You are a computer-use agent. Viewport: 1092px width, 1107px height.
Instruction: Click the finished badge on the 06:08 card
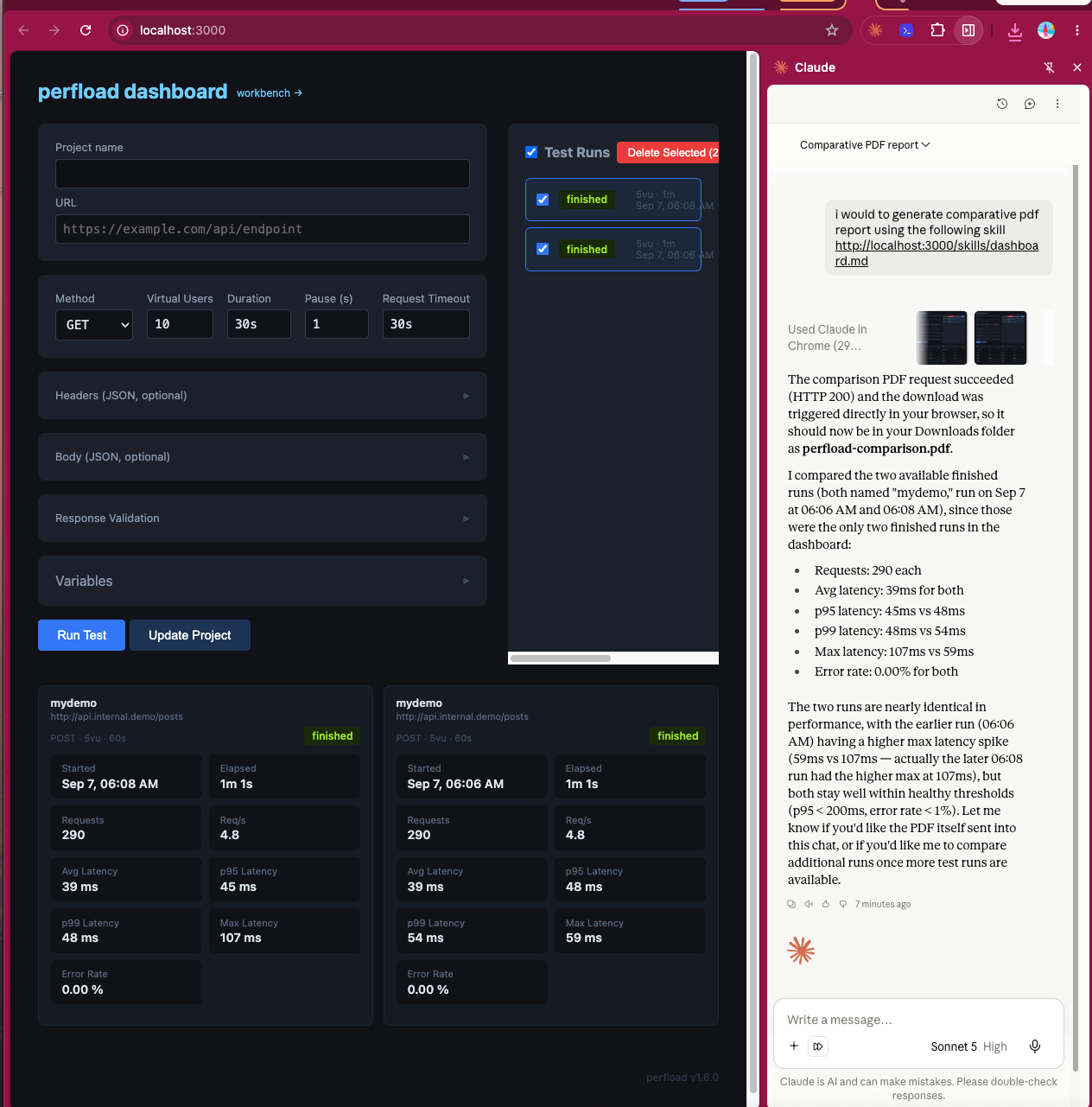tap(333, 736)
